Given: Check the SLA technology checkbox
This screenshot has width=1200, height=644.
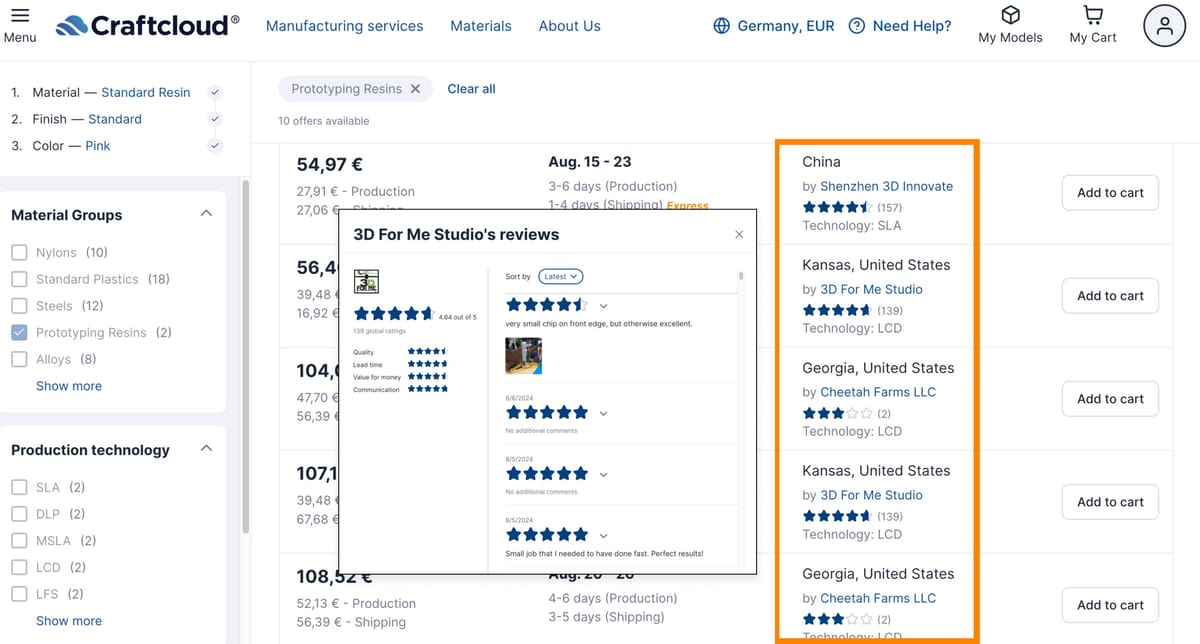Looking at the screenshot, I should tap(19, 488).
